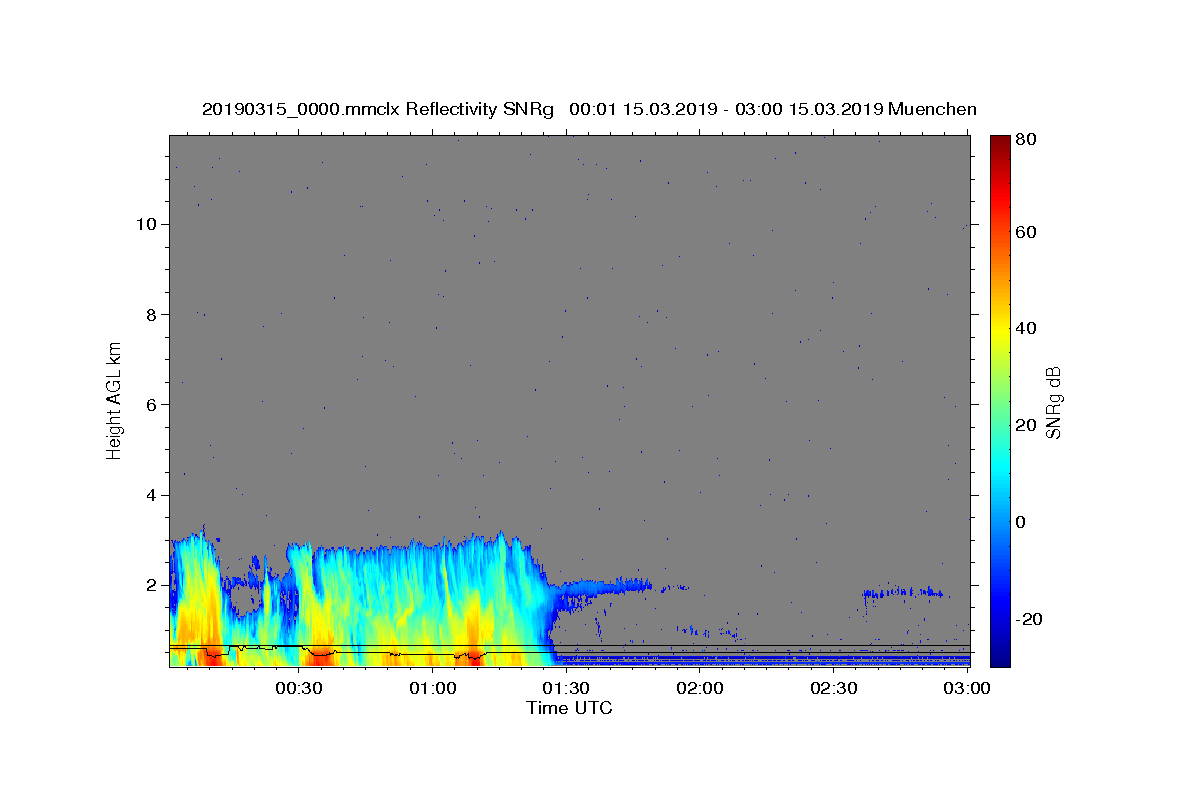Click the colorbar value label -20

[1031, 619]
